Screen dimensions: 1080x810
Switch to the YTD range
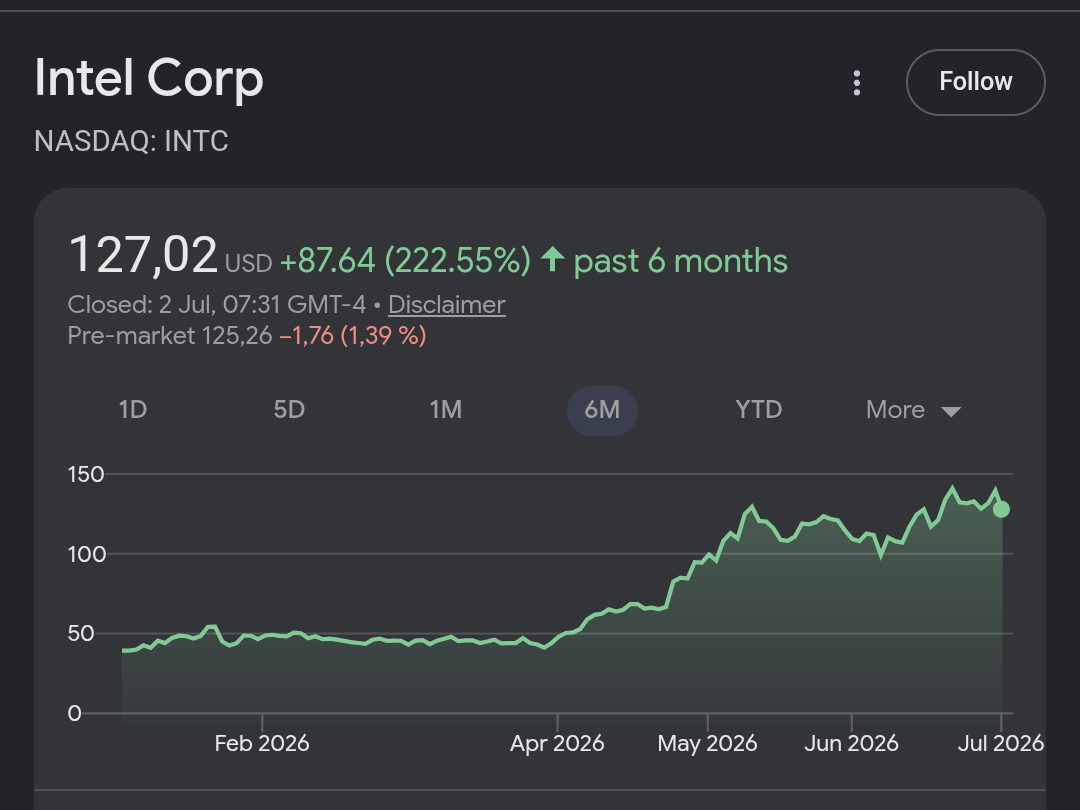(x=758, y=410)
